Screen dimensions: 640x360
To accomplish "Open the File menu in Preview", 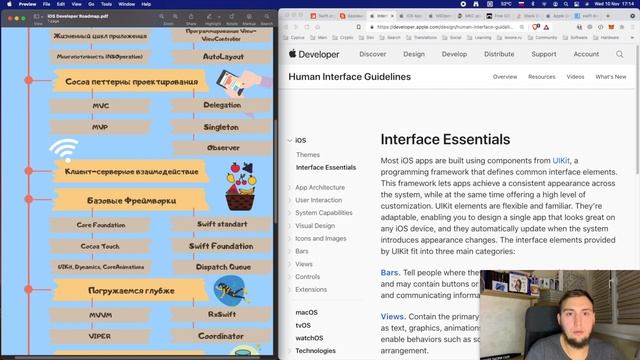I will pyautogui.click(x=47, y=4).
